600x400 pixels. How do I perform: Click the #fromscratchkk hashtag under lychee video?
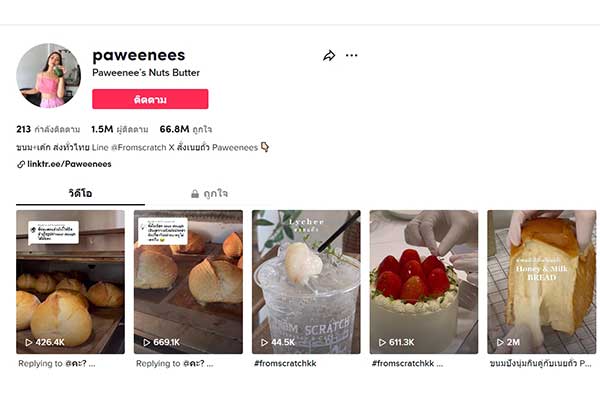pos(286,364)
